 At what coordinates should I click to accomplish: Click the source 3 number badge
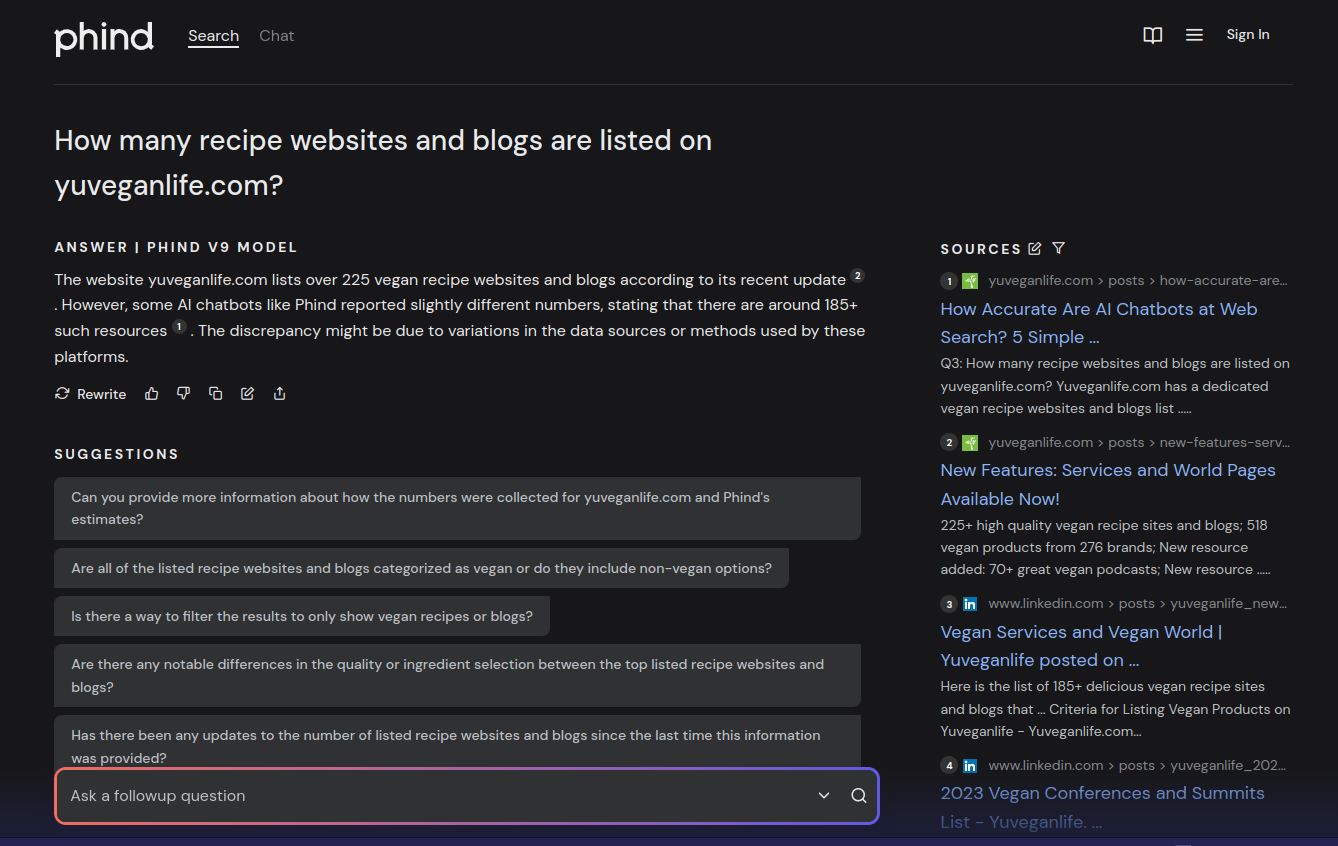949,604
